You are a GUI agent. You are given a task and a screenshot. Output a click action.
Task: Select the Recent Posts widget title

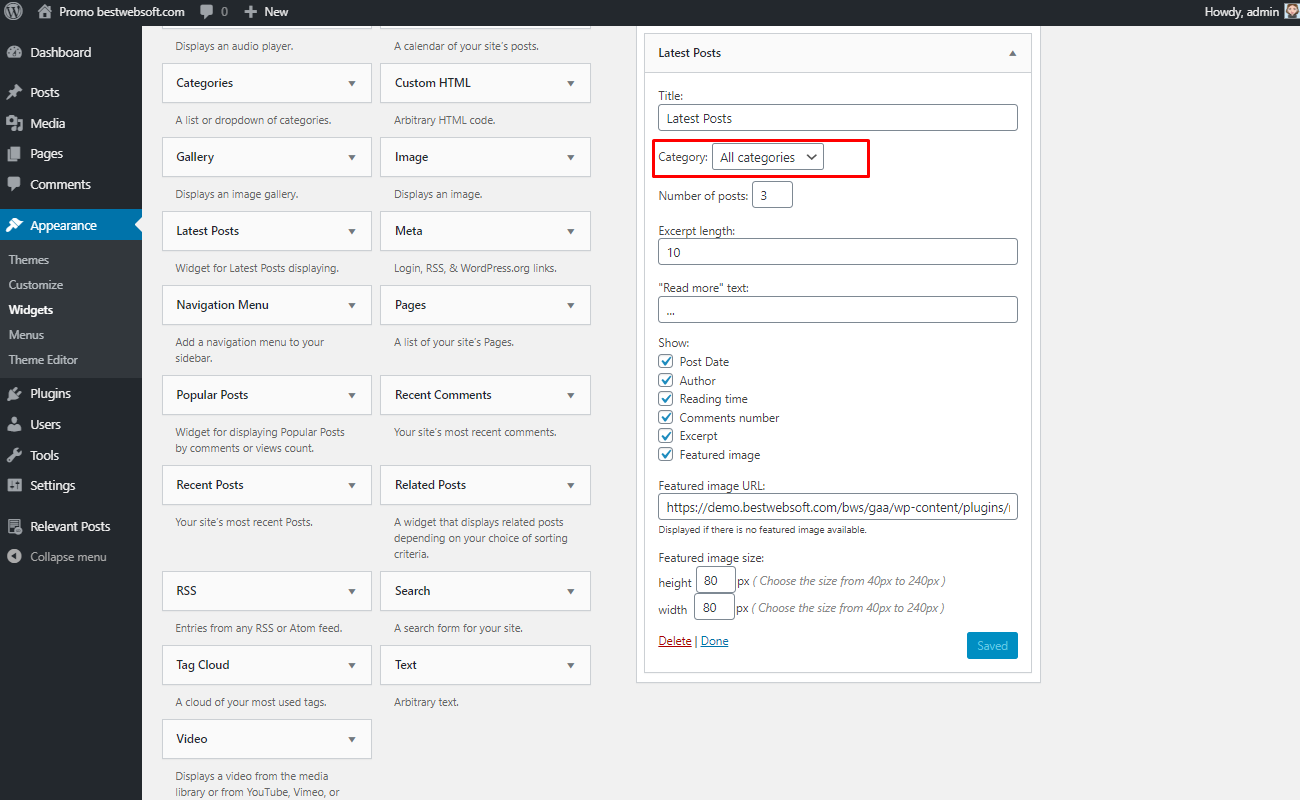pyautogui.click(x=210, y=485)
